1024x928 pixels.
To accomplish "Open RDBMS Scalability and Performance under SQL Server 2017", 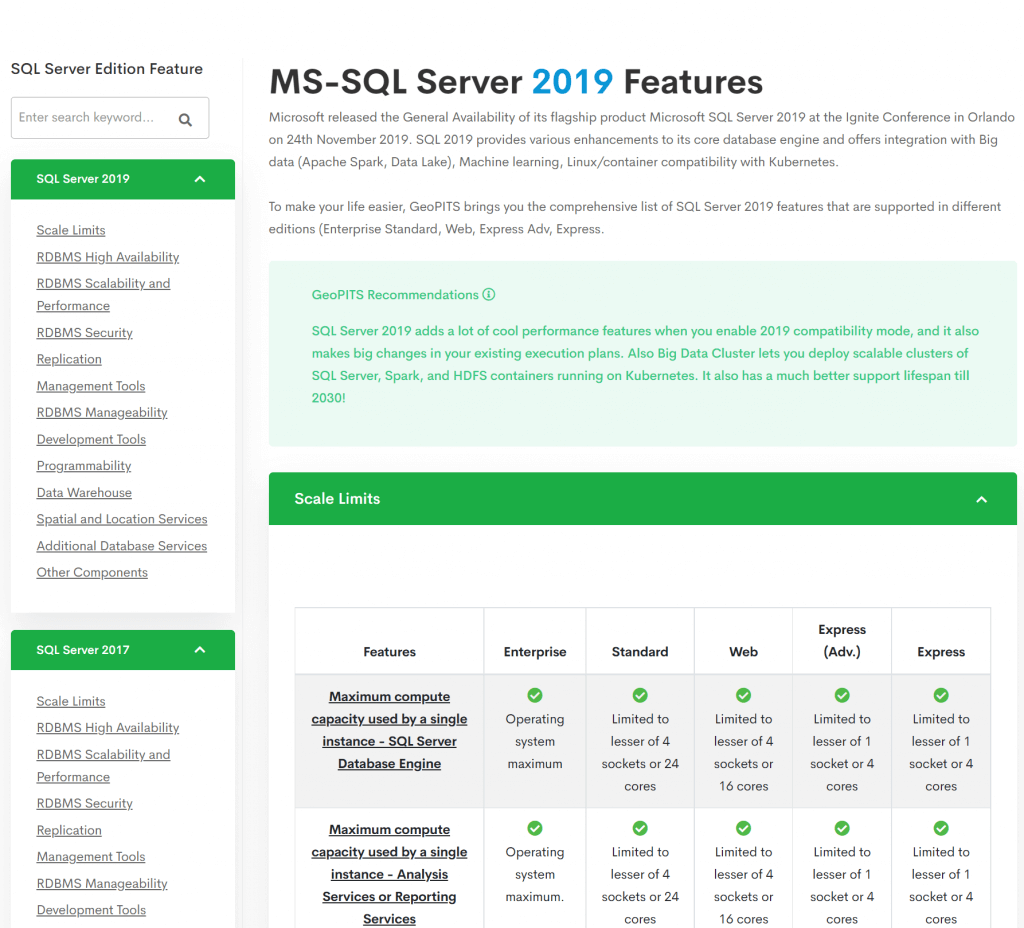I will click(x=103, y=765).
